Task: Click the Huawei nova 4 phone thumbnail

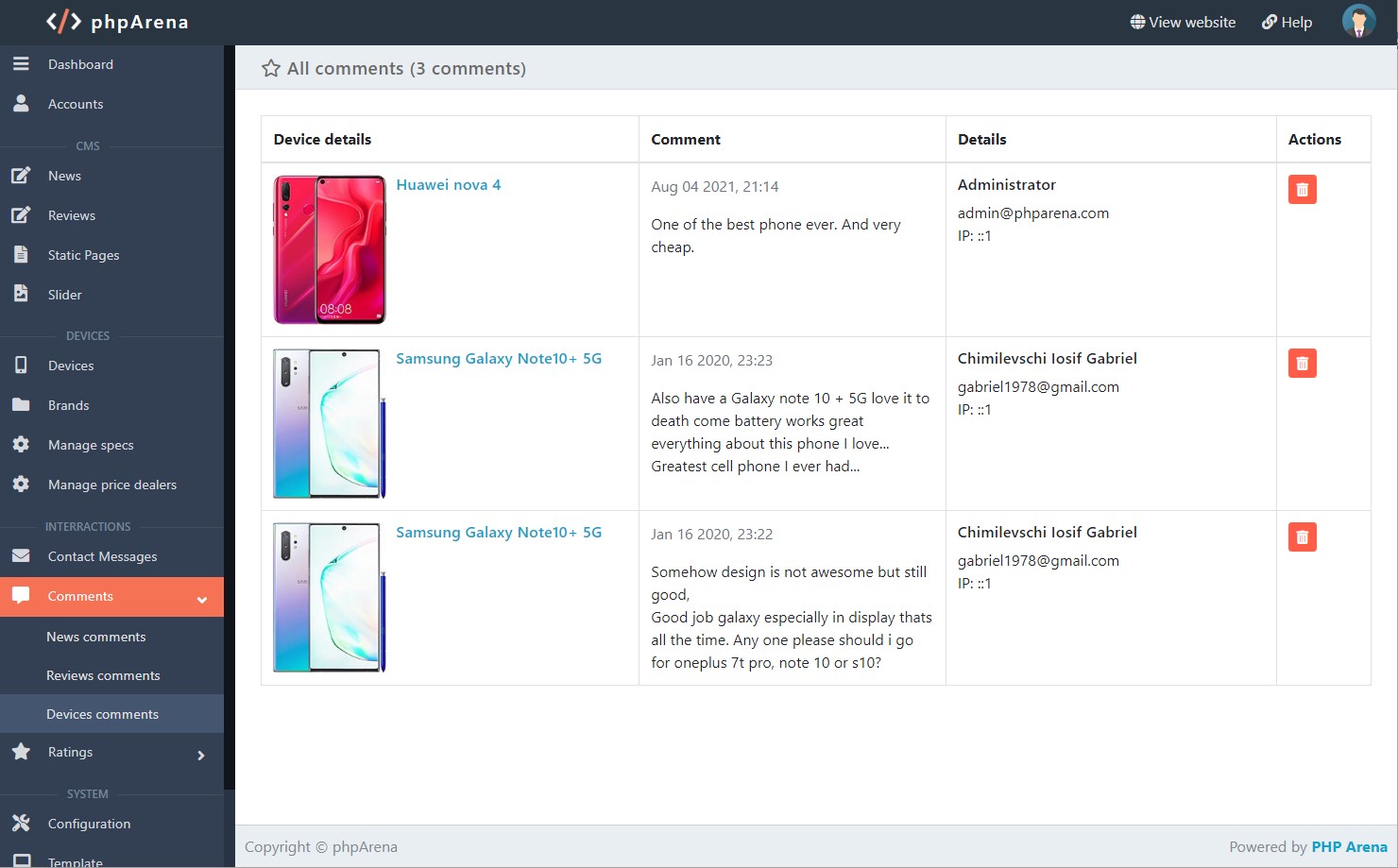Action: coord(330,249)
